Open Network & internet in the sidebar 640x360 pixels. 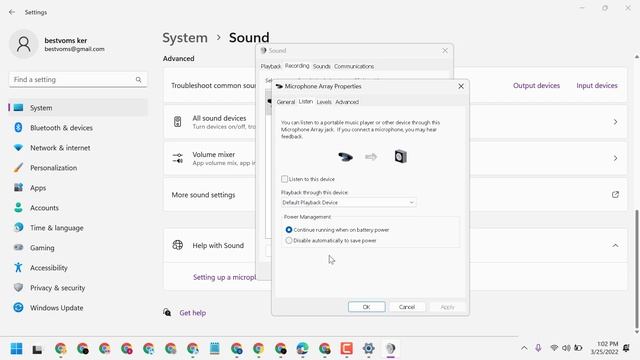click(78, 148)
